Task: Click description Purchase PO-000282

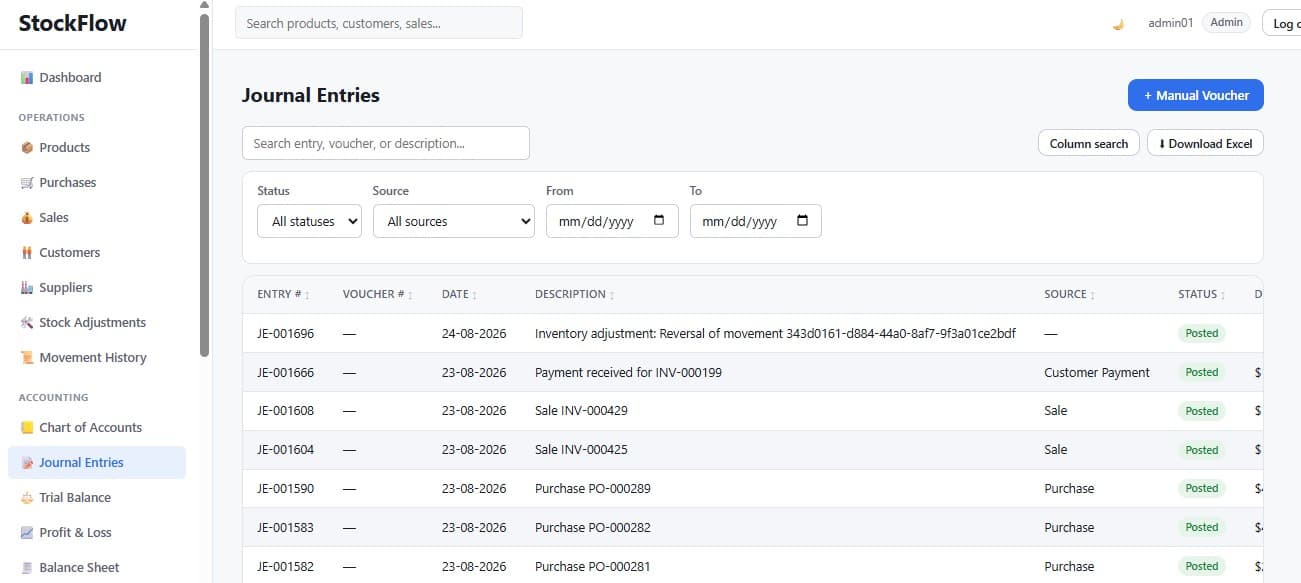Action: (x=593, y=528)
